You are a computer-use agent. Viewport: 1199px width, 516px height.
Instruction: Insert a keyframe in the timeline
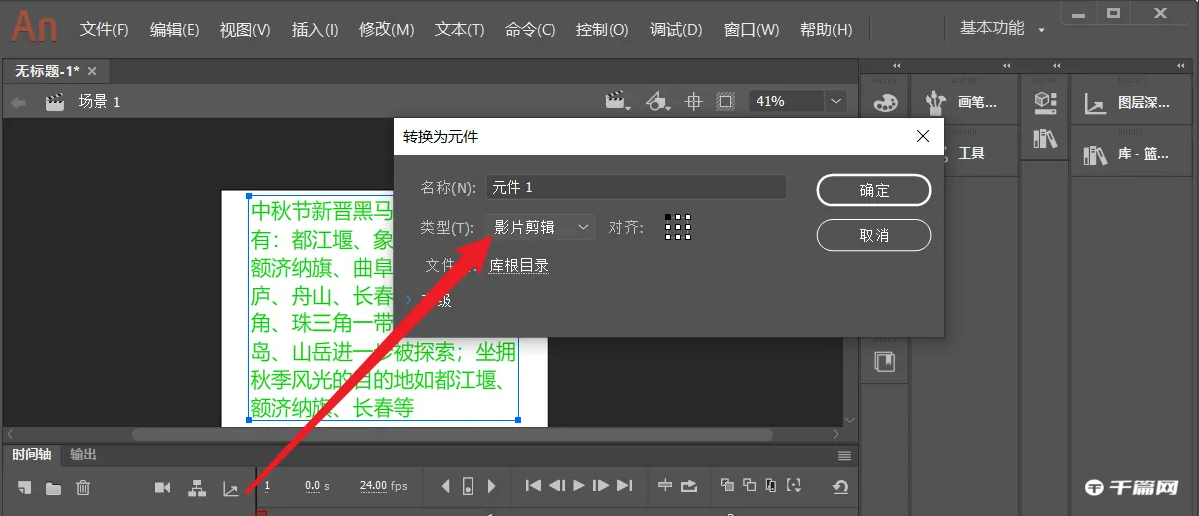tap(469, 485)
